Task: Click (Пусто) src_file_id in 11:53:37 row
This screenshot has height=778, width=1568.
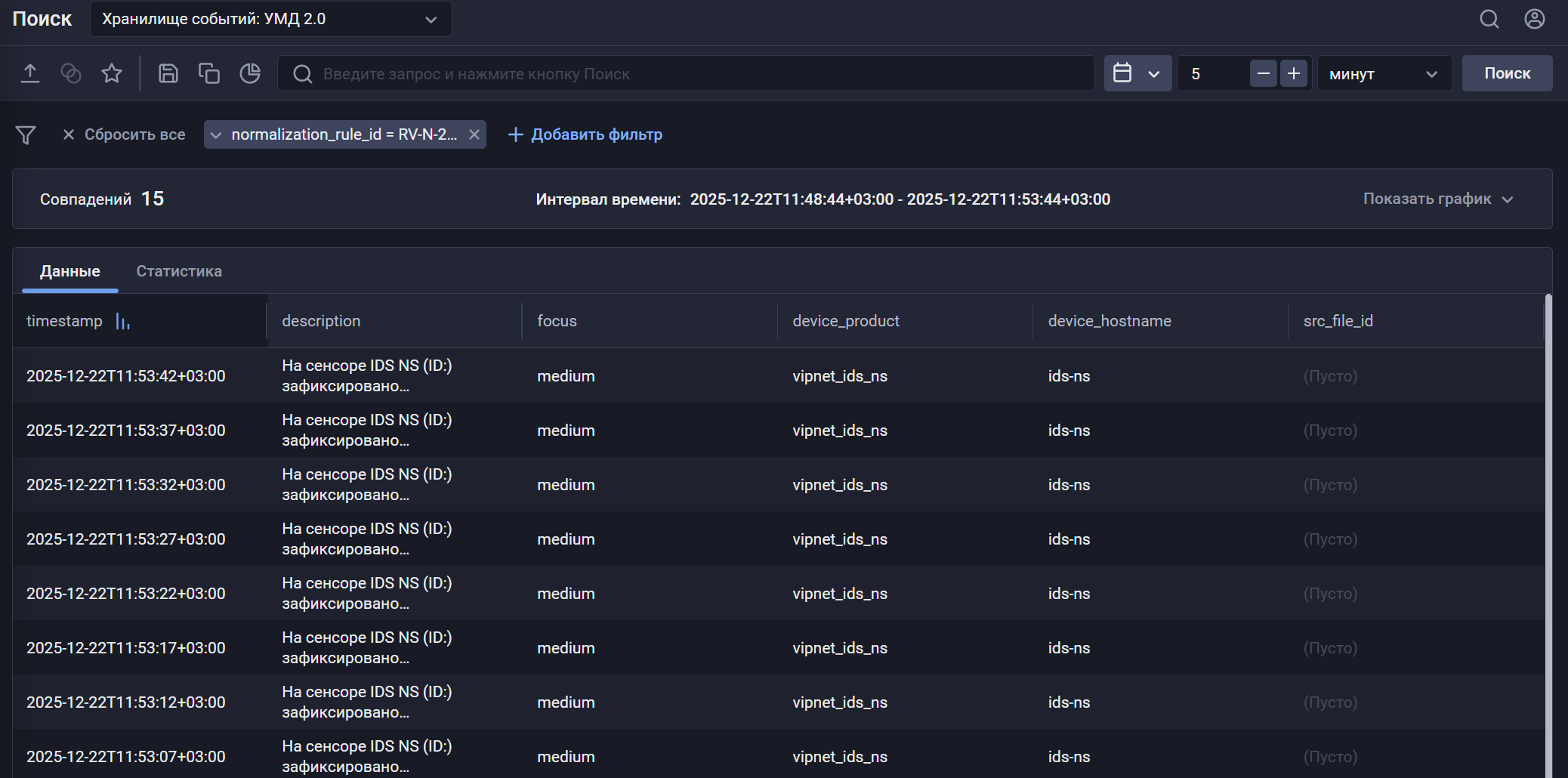Action: 1330,431
